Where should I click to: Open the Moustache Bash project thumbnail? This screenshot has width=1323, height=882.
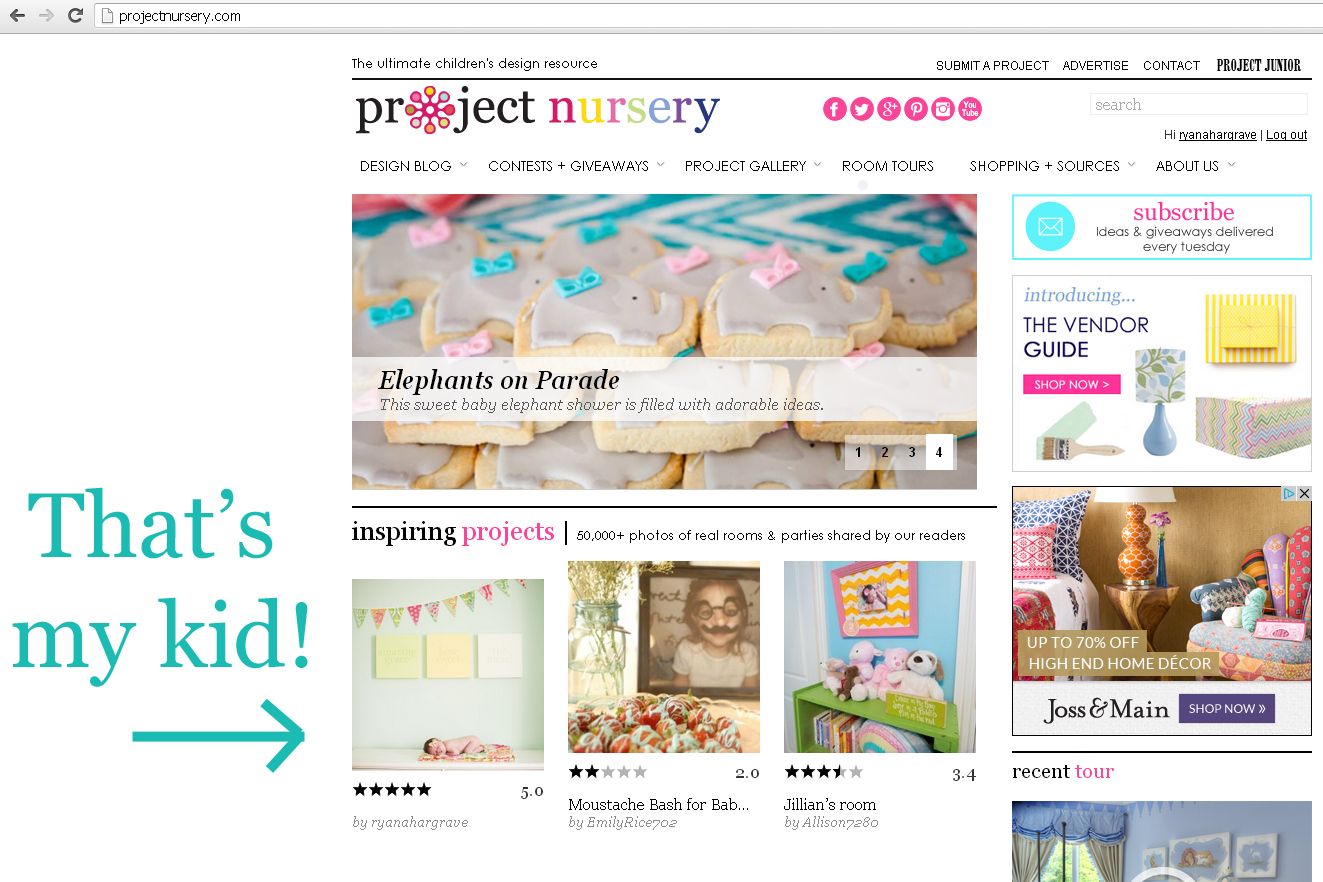tap(664, 657)
